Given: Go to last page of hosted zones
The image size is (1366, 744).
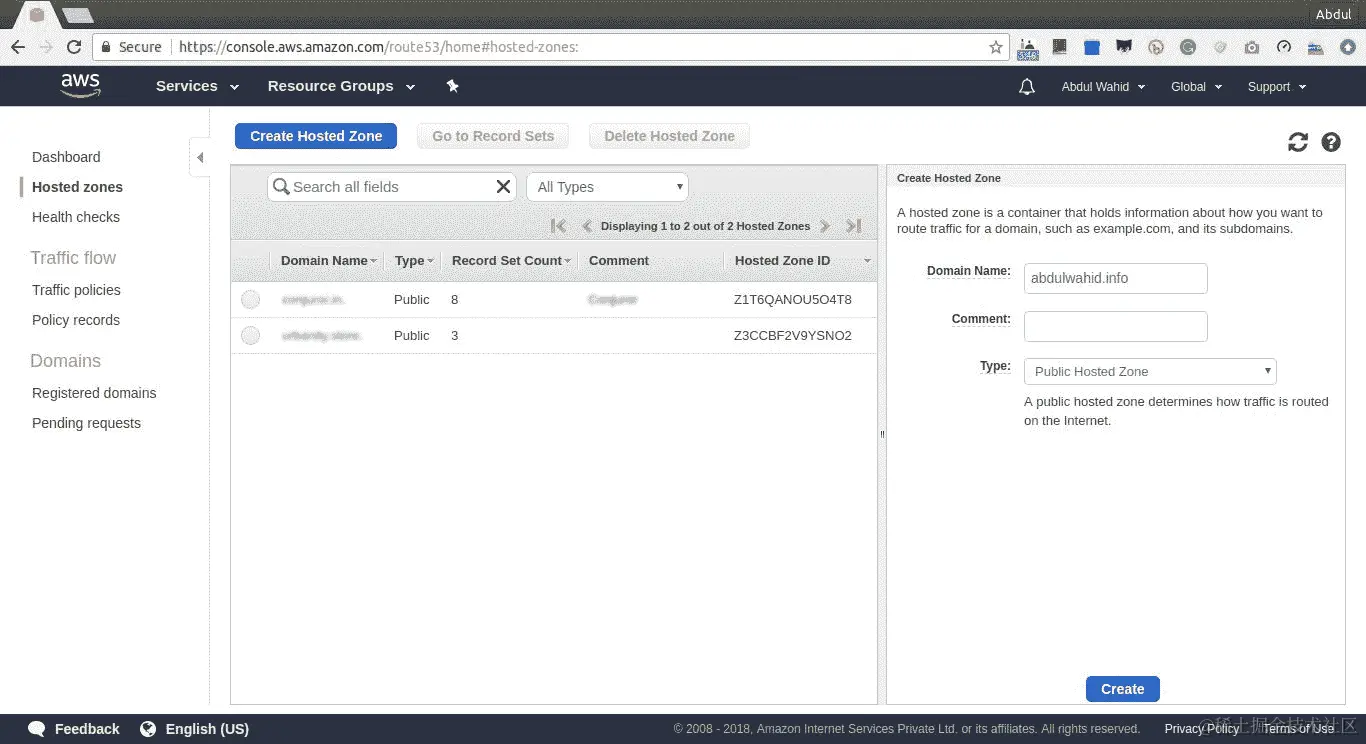Looking at the screenshot, I should point(853,226).
